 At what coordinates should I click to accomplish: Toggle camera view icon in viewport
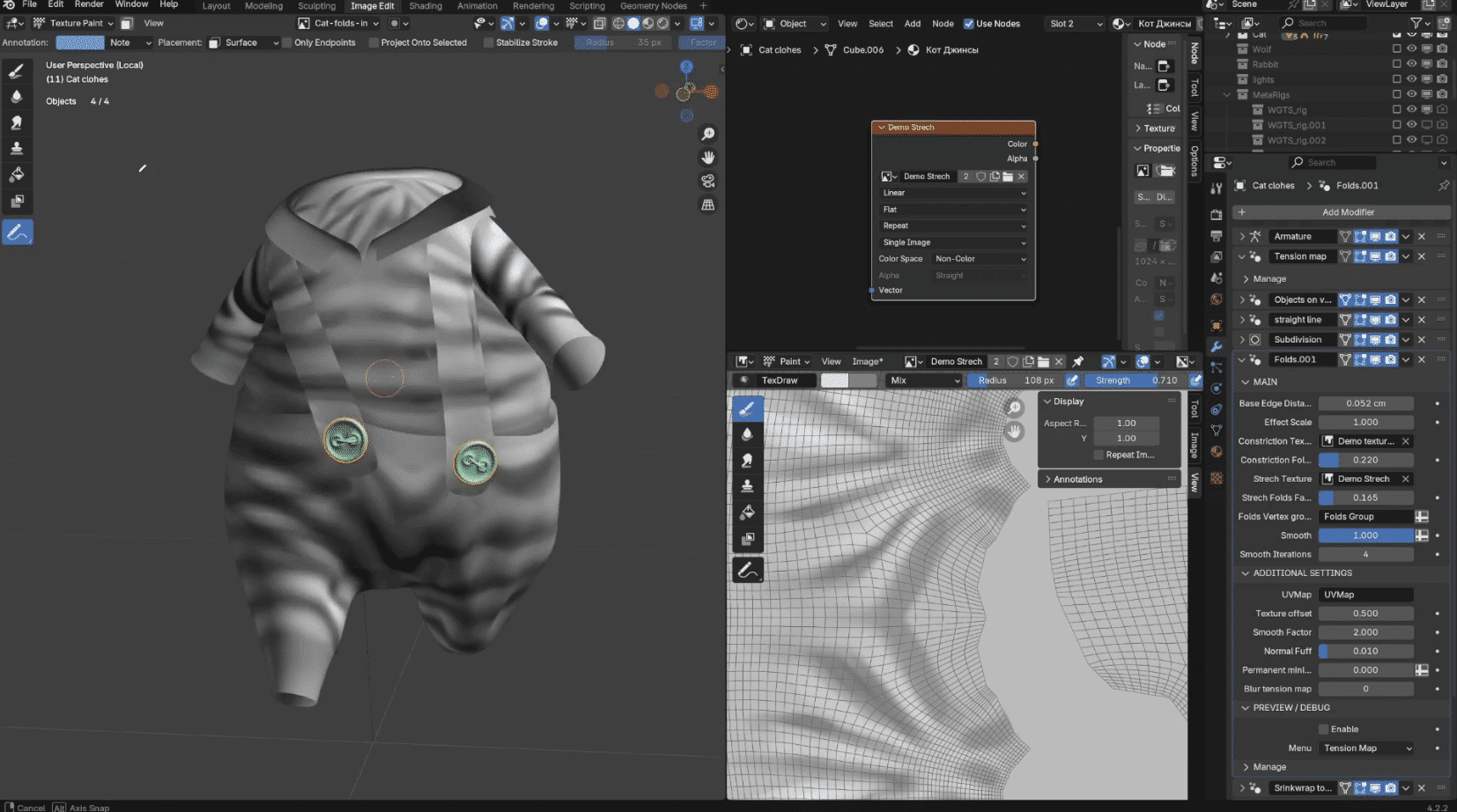click(x=707, y=181)
